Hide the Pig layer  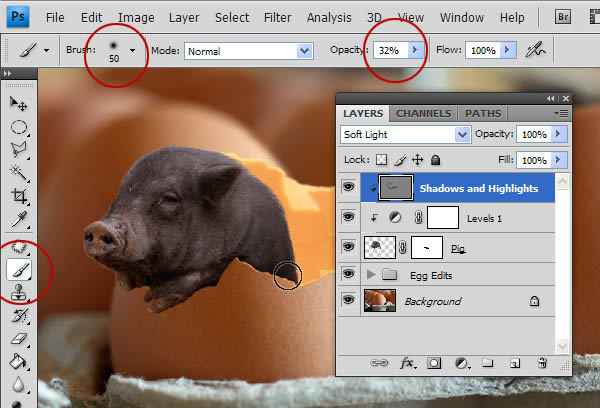[348, 247]
